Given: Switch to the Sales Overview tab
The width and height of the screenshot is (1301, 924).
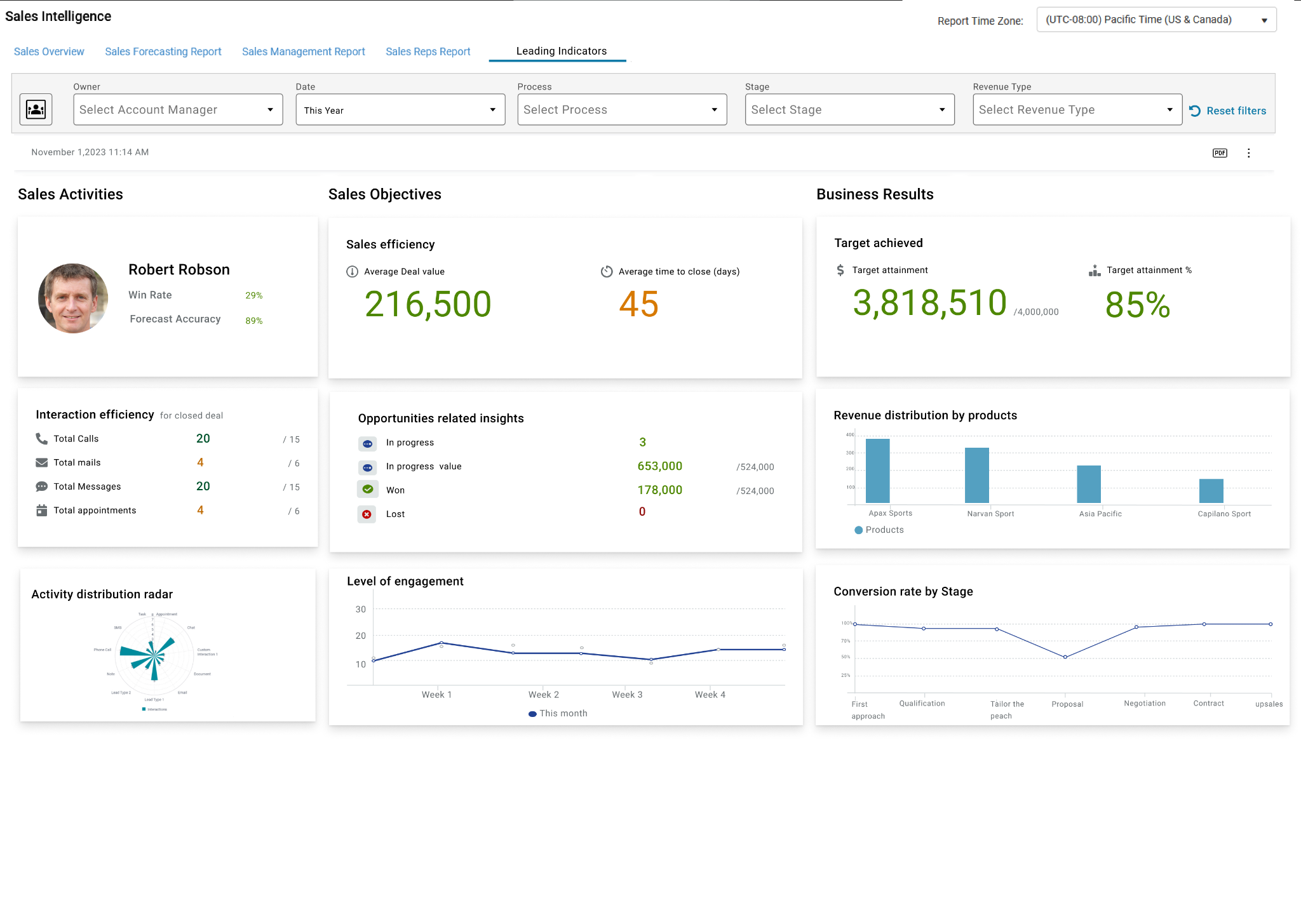Looking at the screenshot, I should 49,51.
